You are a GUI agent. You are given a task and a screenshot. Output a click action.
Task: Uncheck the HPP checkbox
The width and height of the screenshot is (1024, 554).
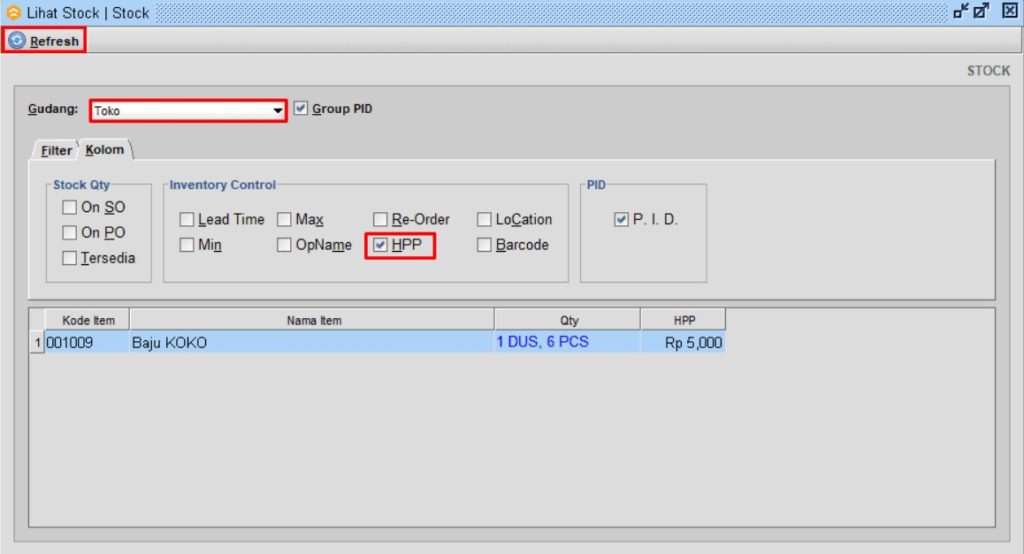click(x=380, y=245)
